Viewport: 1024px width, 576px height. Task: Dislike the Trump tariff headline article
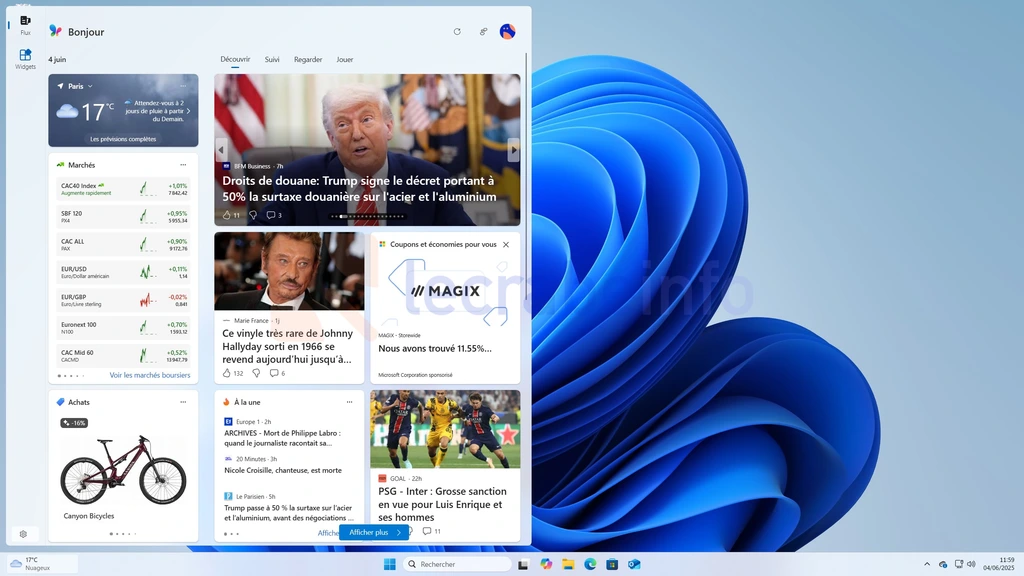pyautogui.click(x=253, y=215)
